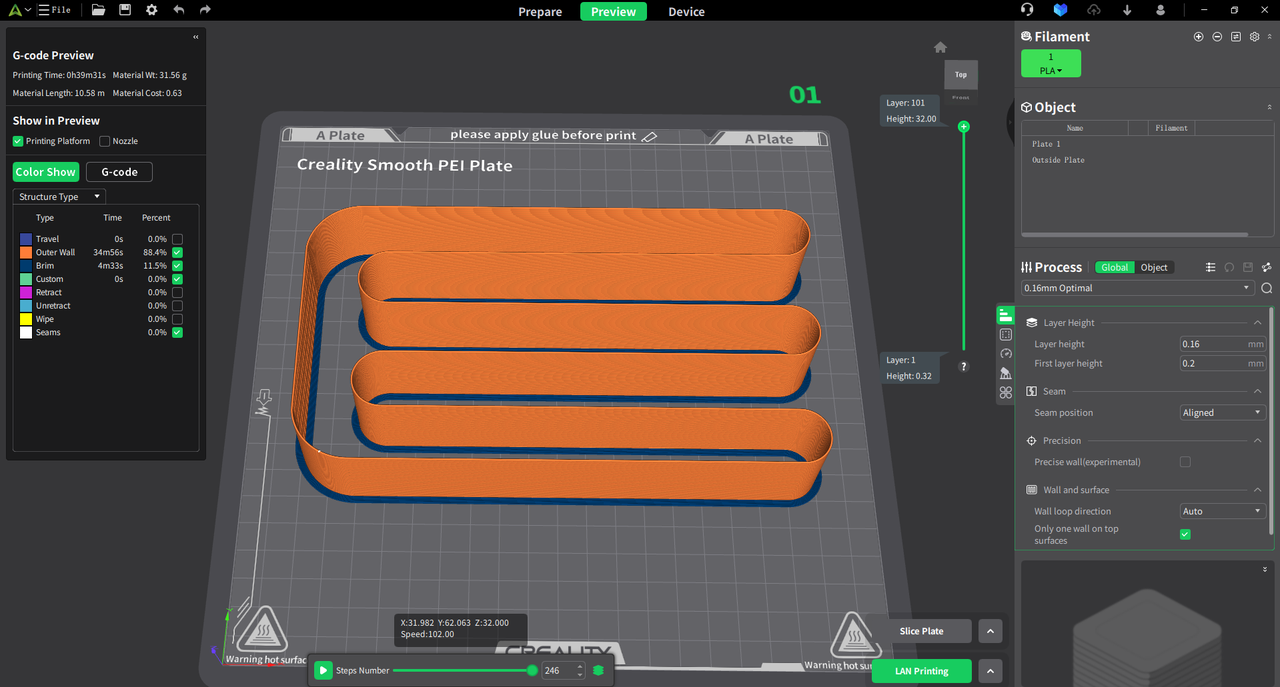The width and height of the screenshot is (1280, 687).
Task: Turn off 'Only one wall on top surfaces'
Action: (1185, 534)
